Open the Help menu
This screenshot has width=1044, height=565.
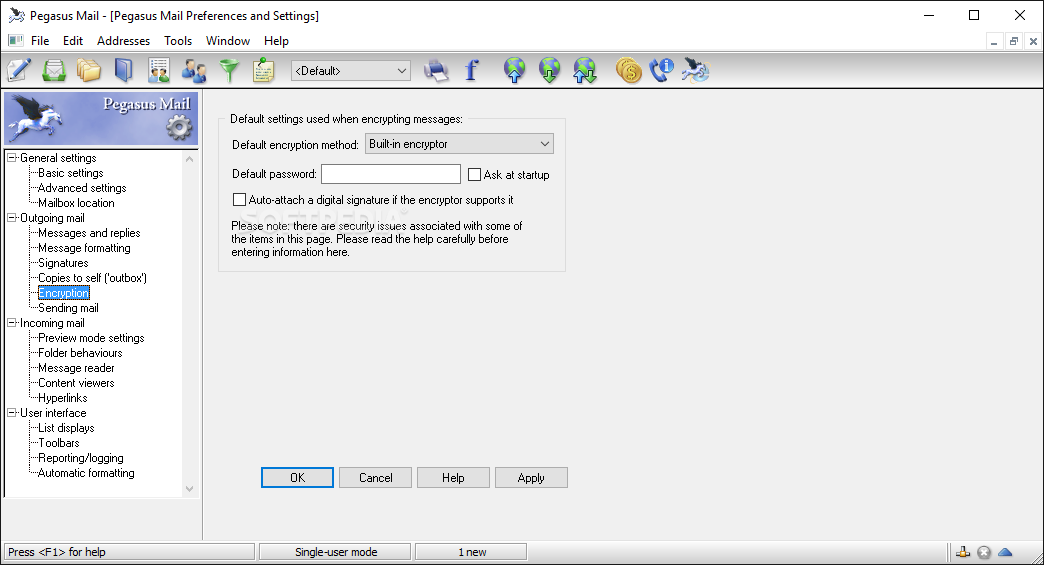[276, 41]
